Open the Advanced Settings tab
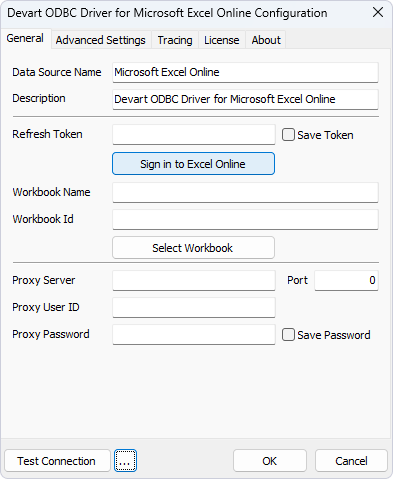The height and width of the screenshot is (479, 393). (x=101, y=40)
